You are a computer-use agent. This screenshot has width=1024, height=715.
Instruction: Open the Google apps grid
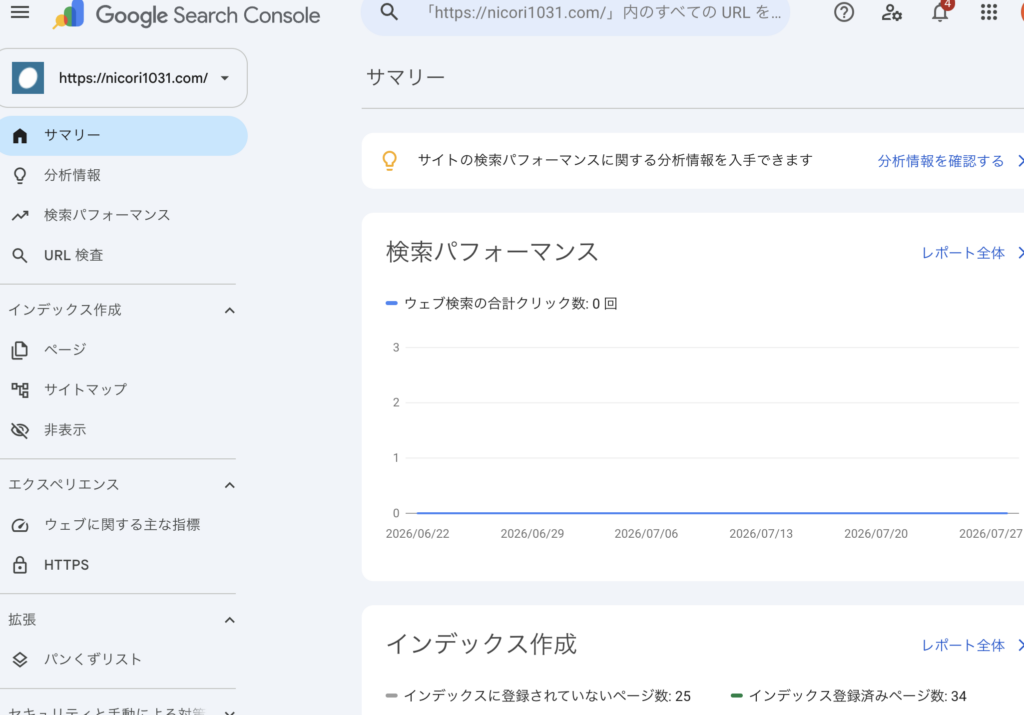tap(989, 12)
